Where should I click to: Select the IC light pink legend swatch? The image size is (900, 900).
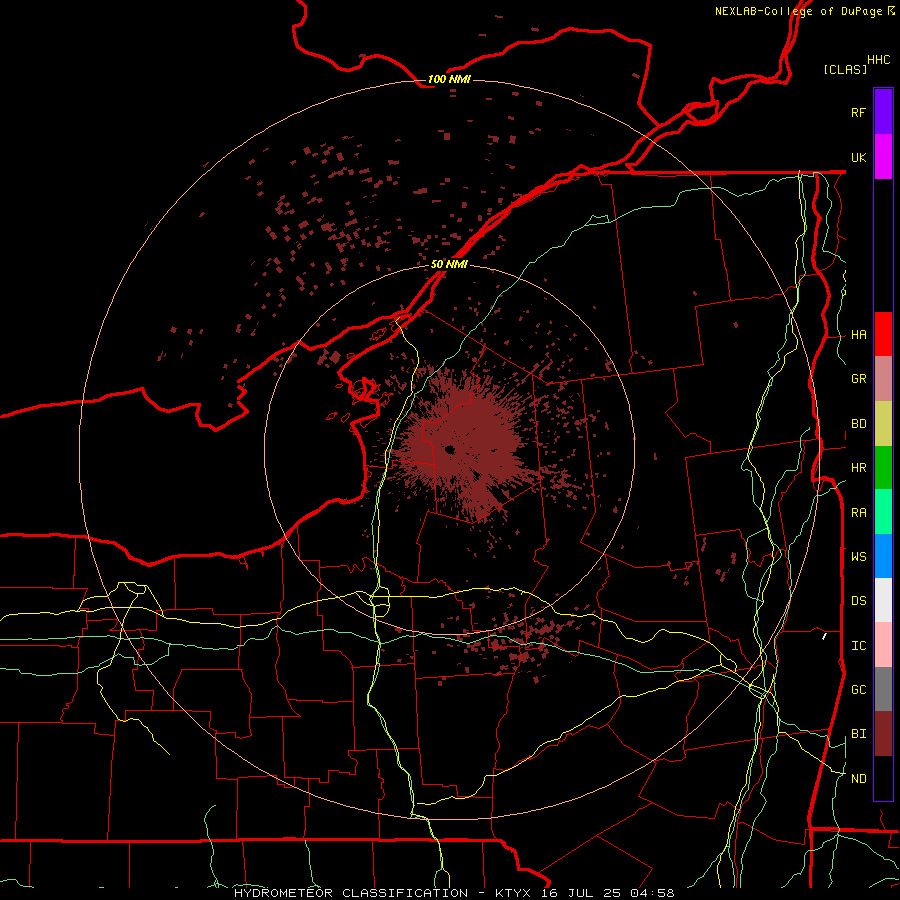tap(883, 645)
